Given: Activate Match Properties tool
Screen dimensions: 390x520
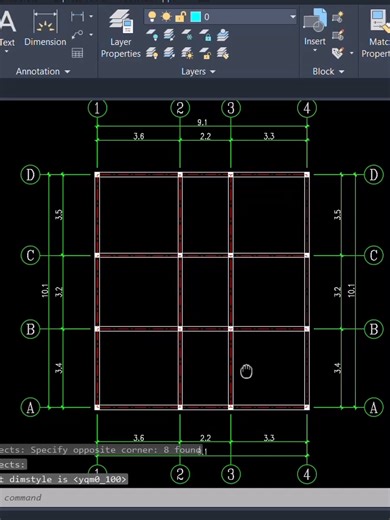Looking at the screenshot, I should (x=377, y=33).
